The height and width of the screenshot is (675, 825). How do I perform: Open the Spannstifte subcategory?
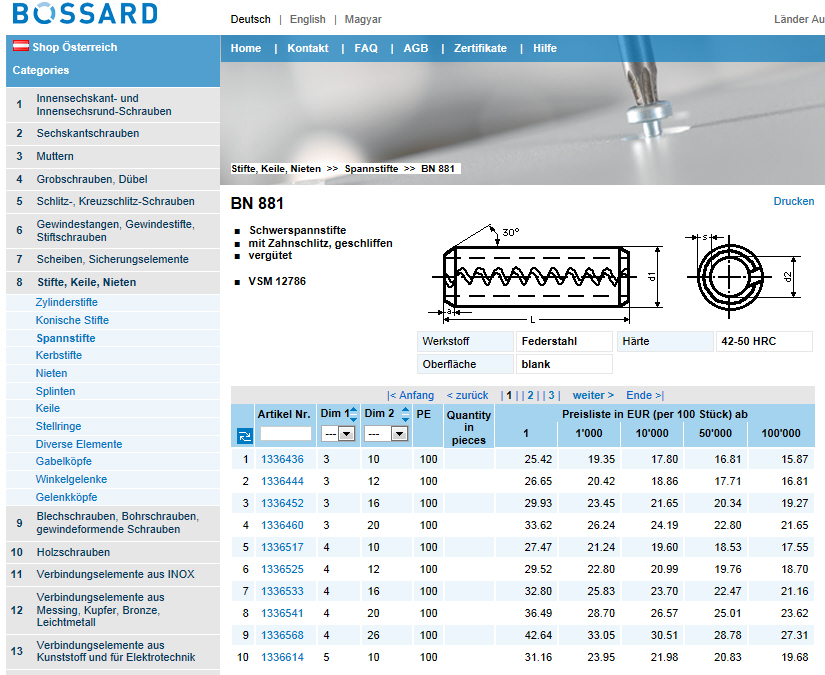click(x=66, y=338)
